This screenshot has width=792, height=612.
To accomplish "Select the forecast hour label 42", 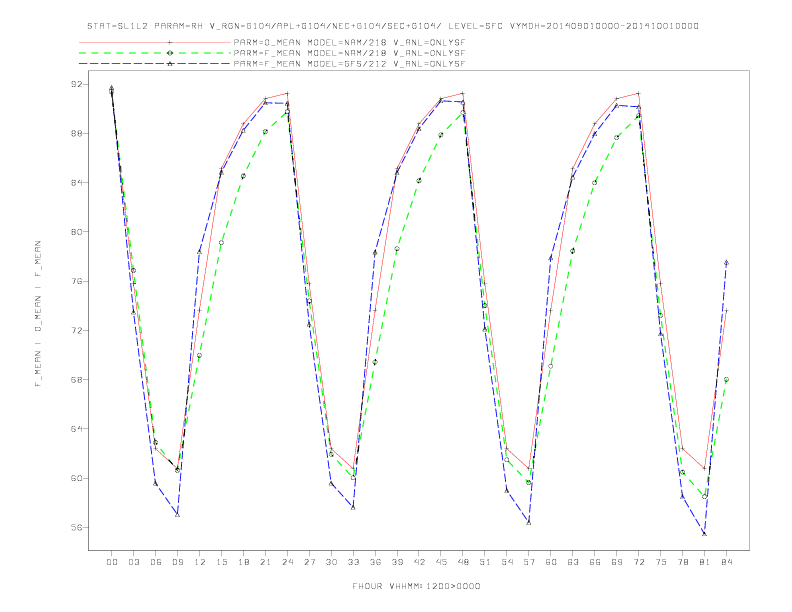I will [419, 562].
